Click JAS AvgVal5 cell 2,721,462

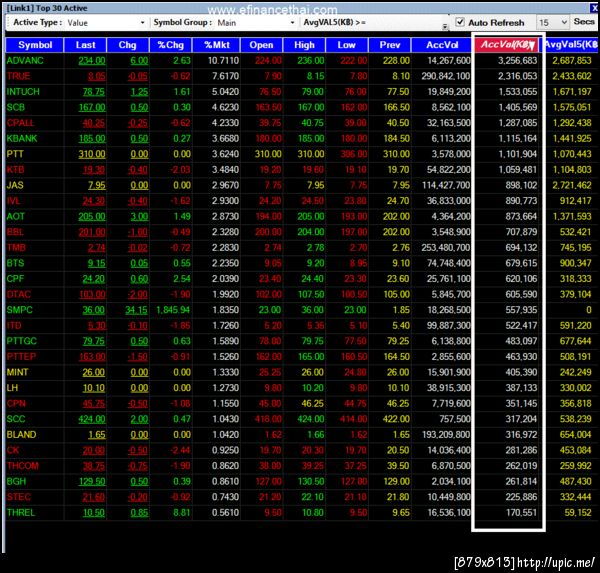click(x=572, y=186)
